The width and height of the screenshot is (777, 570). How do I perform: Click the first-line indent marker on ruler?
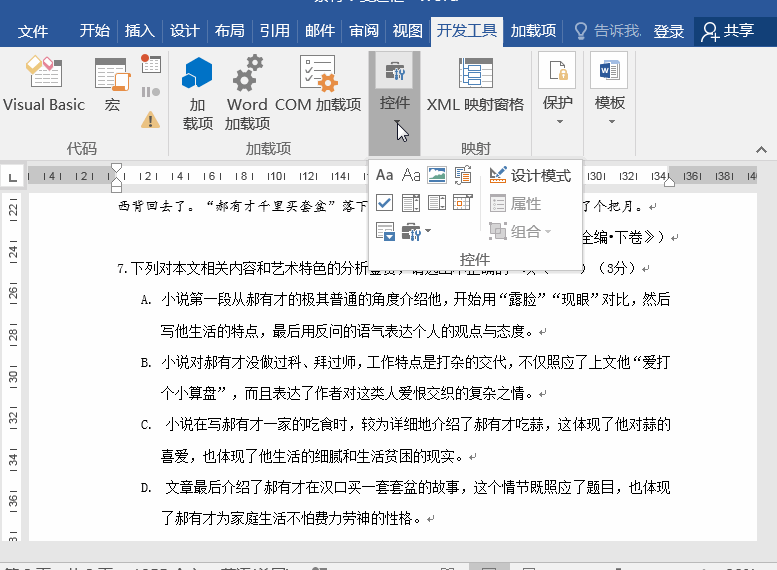[x=116, y=168]
